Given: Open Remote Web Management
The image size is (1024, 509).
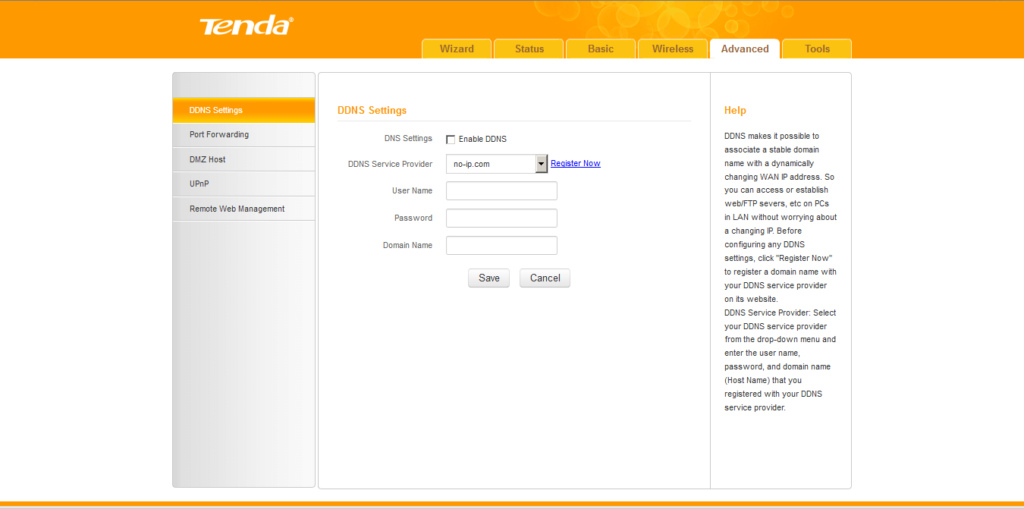Looking at the screenshot, I should pyautogui.click(x=244, y=209).
